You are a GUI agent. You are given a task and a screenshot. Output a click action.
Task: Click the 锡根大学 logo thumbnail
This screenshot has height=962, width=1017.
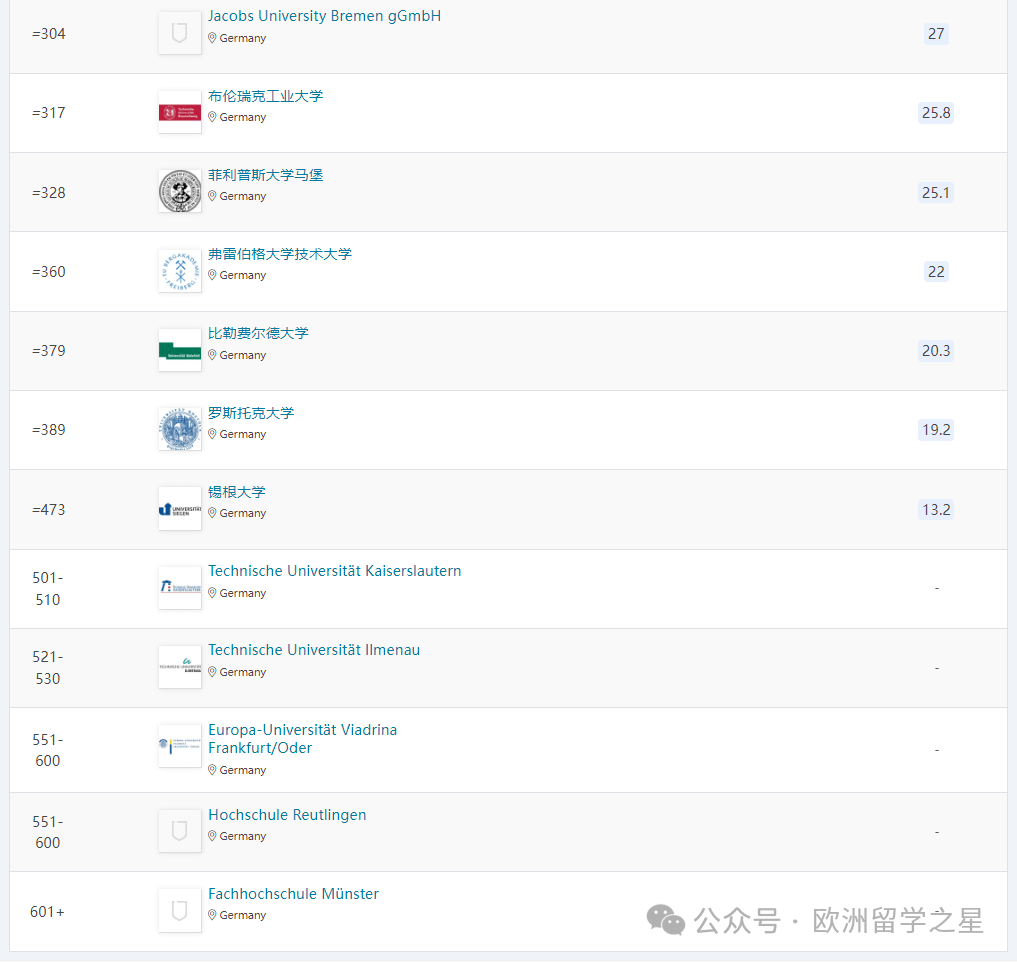(180, 509)
